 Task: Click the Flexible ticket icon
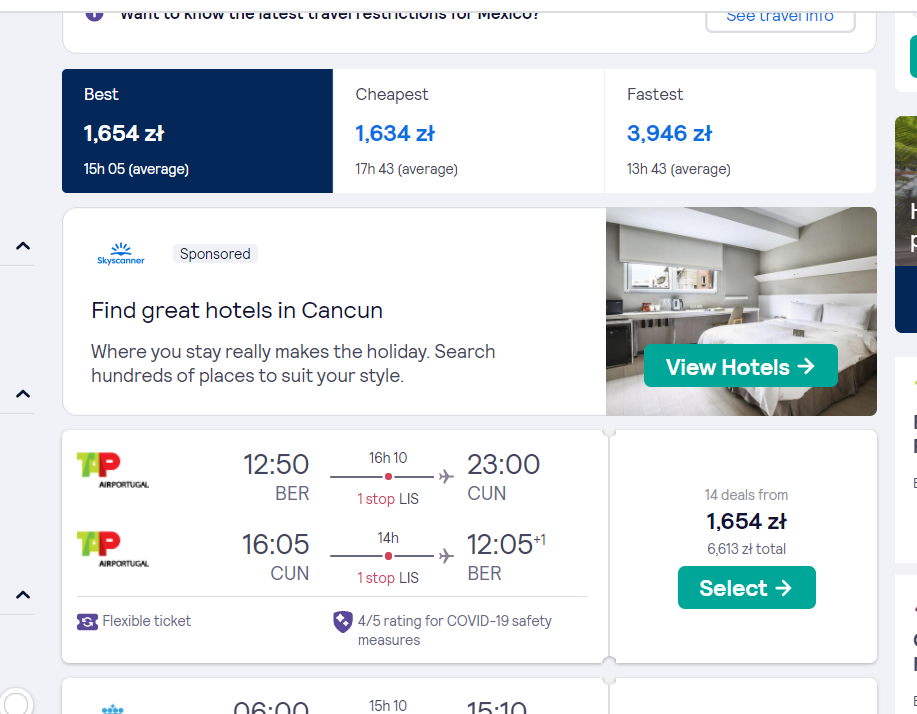[87, 622]
